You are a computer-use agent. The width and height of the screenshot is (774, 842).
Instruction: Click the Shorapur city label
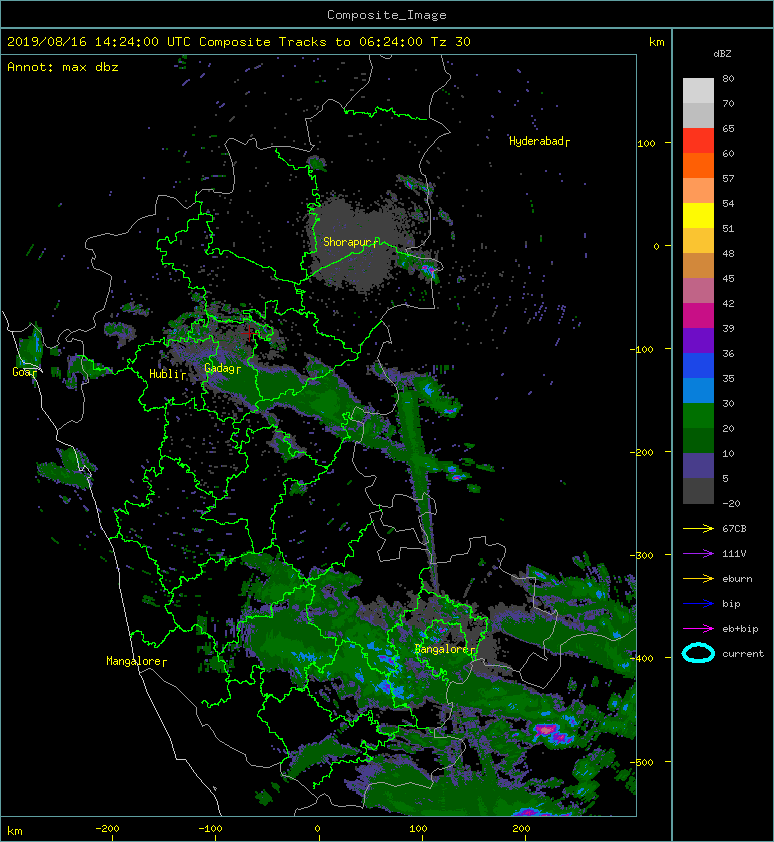point(350,242)
